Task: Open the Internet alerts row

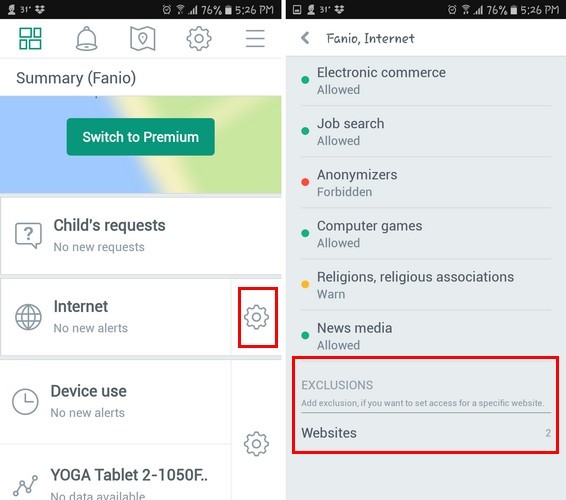Action: tap(116, 317)
